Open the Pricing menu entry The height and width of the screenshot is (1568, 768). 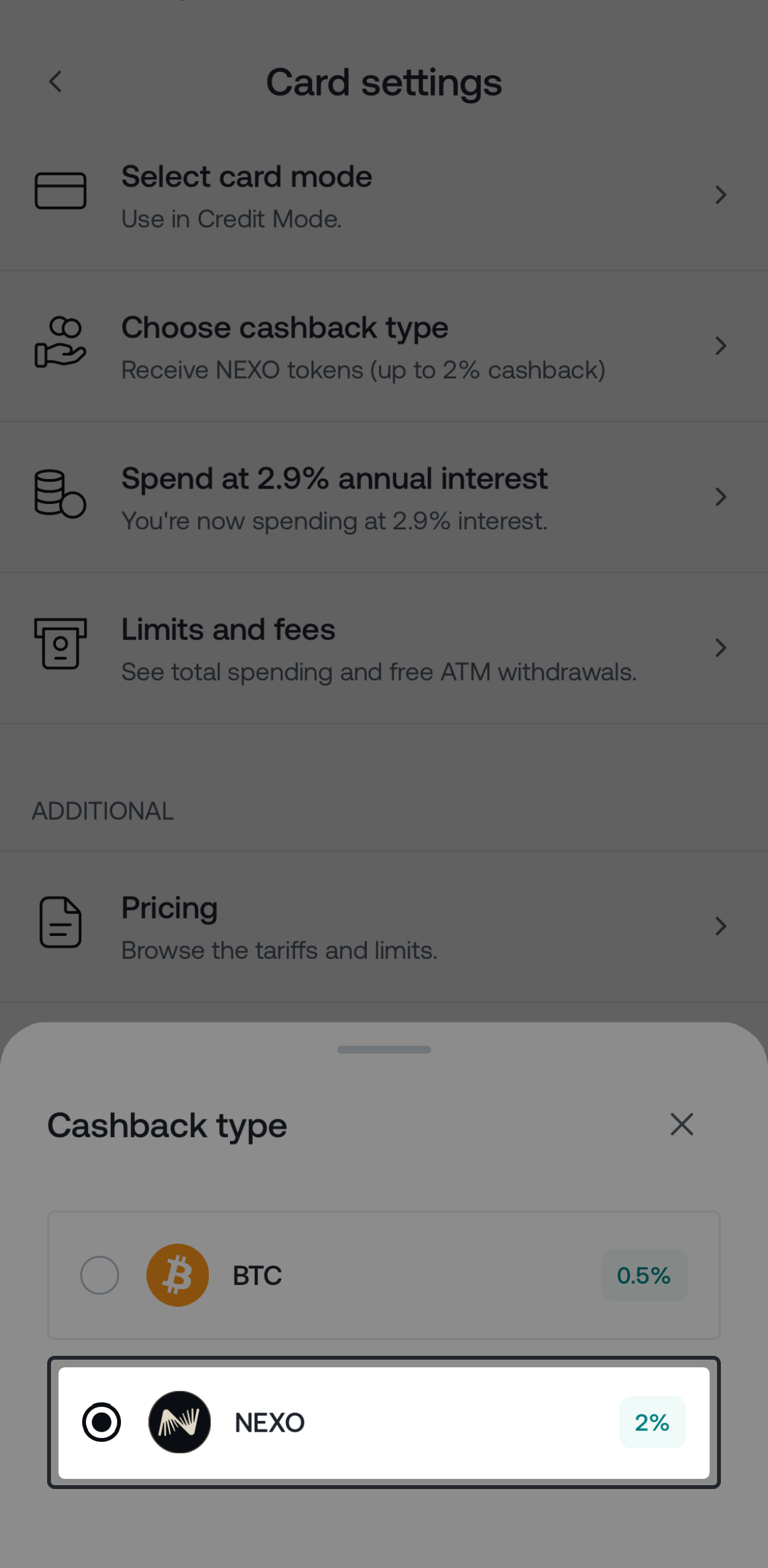(279, 926)
